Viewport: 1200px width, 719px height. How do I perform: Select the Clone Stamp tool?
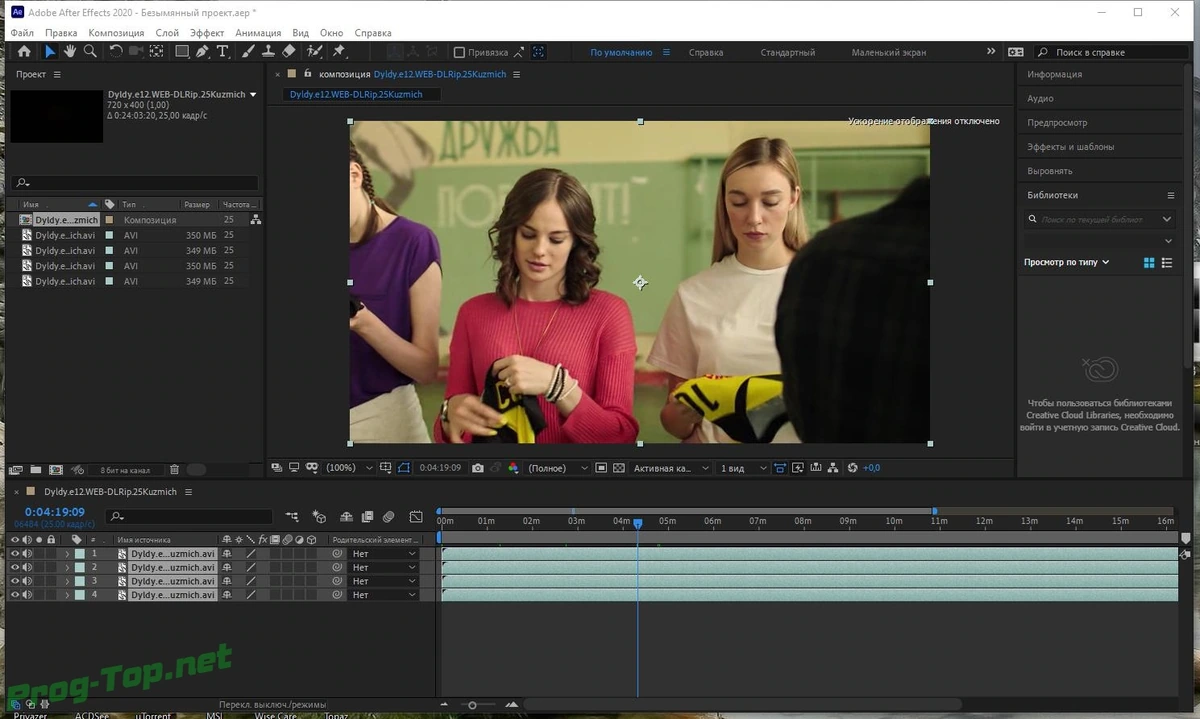tap(268, 52)
